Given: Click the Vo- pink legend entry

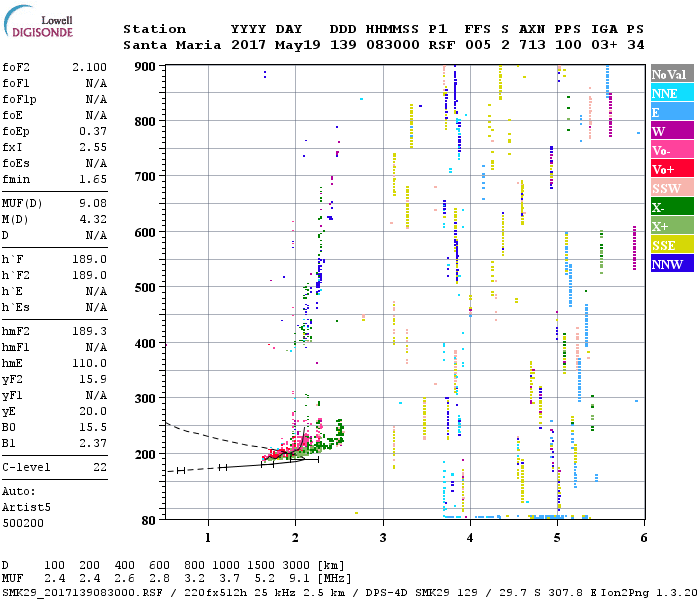Looking at the screenshot, I should [x=672, y=150].
